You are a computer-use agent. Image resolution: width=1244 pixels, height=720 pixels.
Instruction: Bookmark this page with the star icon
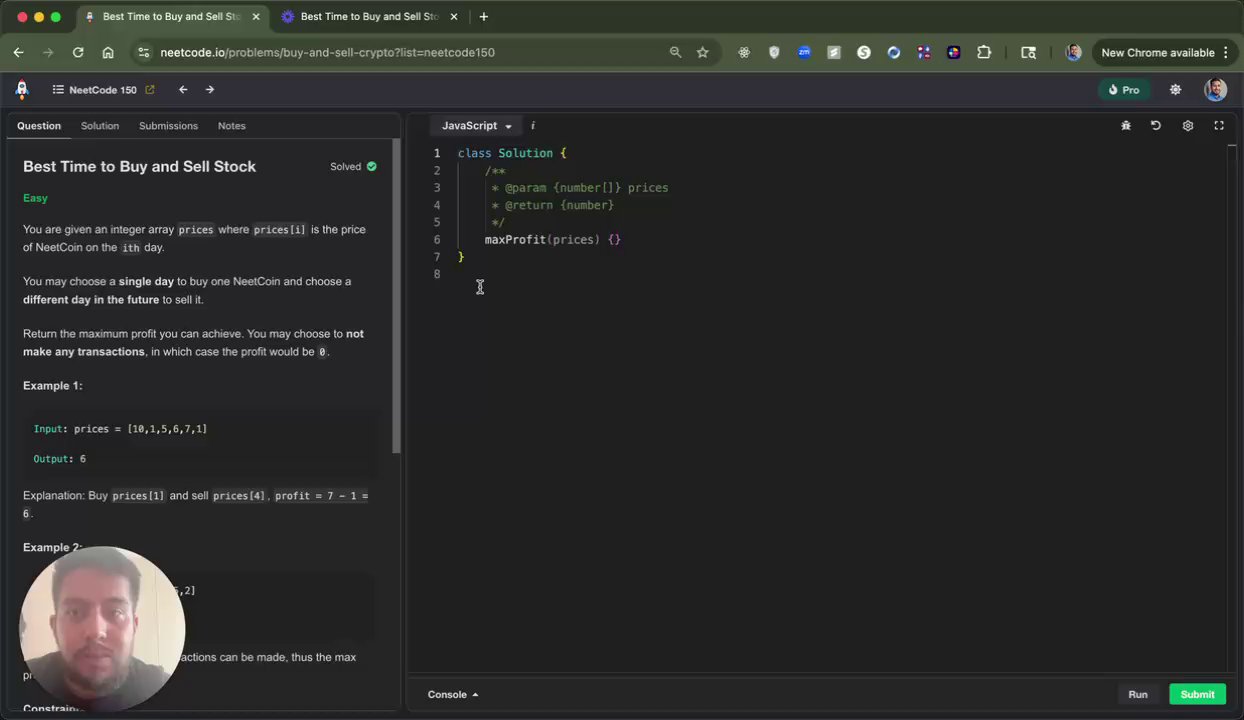pos(703,53)
